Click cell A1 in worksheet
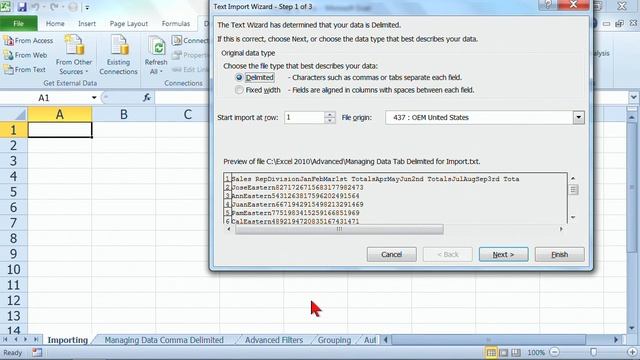The width and height of the screenshot is (640, 360). point(60,130)
